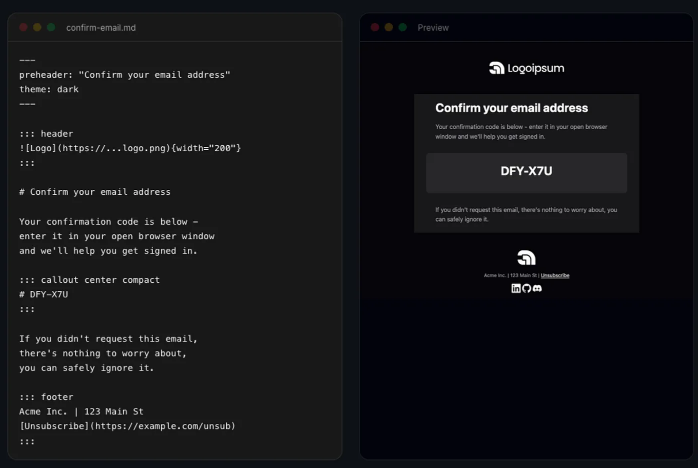Open the Discord icon in email footer

[x=537, y=288]
